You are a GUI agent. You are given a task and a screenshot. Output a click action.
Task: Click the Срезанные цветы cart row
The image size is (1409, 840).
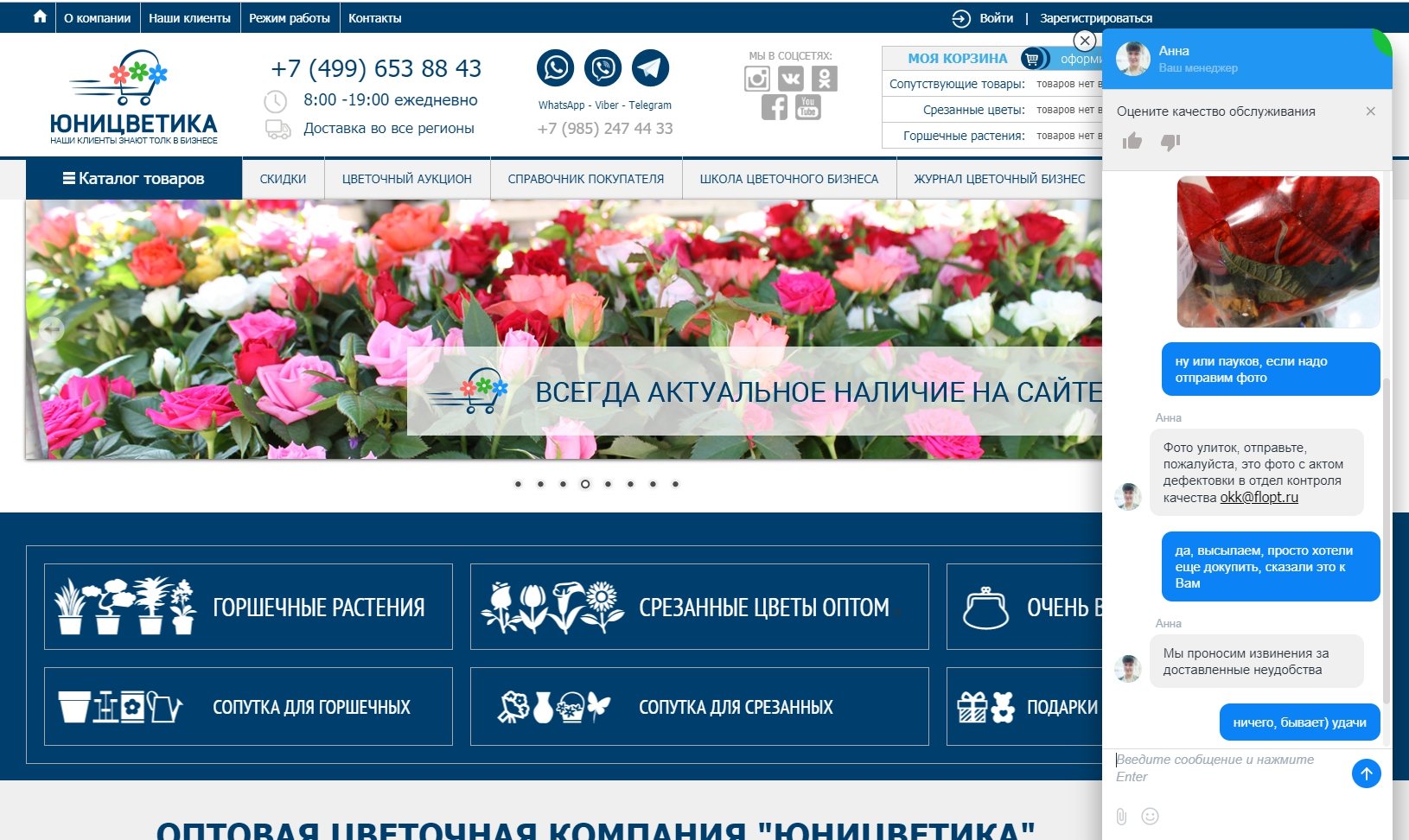click(x=992, y=110)
